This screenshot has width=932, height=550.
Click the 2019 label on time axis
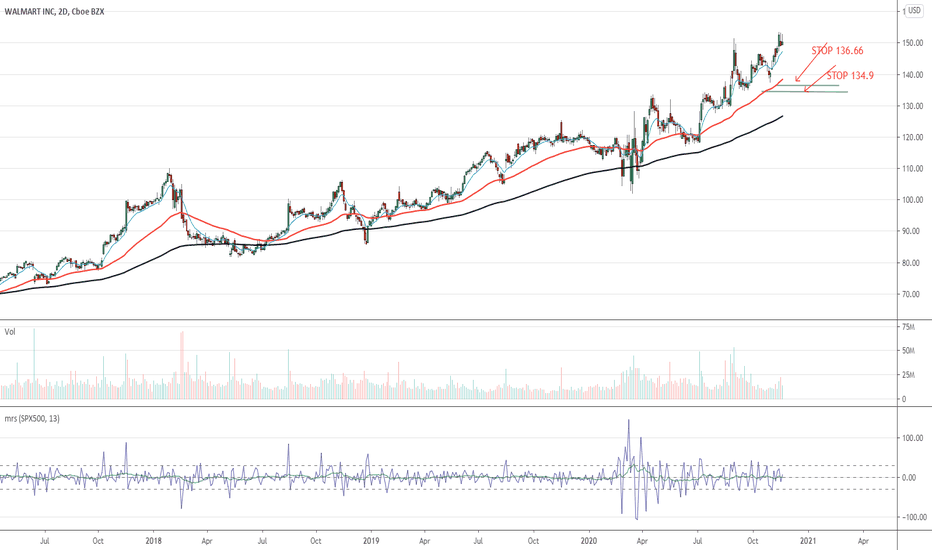371,541
